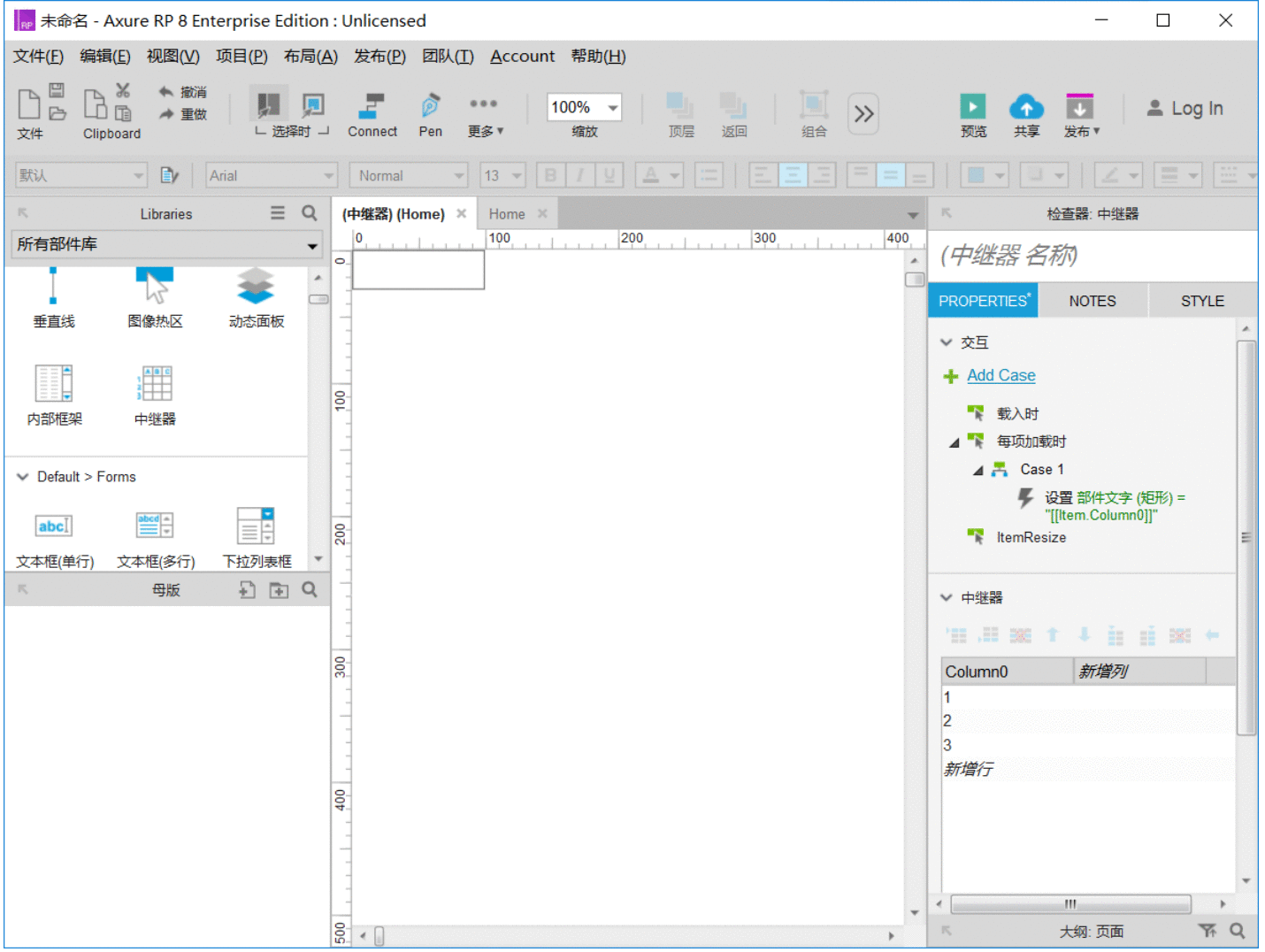Viewport: 1265px width, 952px height.
Task: Toggle underline formatting
Action: [609, 175]
